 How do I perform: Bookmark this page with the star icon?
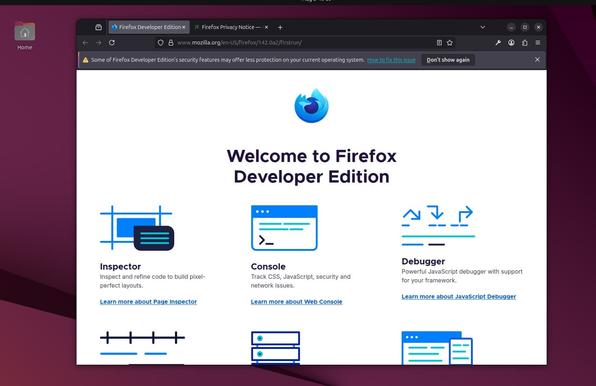click(x=450, y=43)
